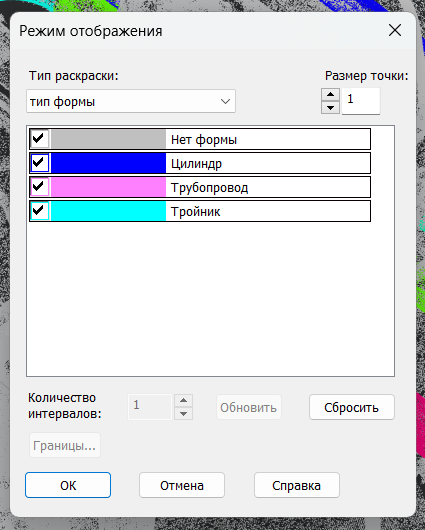This screenshot has height=530, width=425.
Task: Click the Сбросить button
Action: tap(352, 407)
